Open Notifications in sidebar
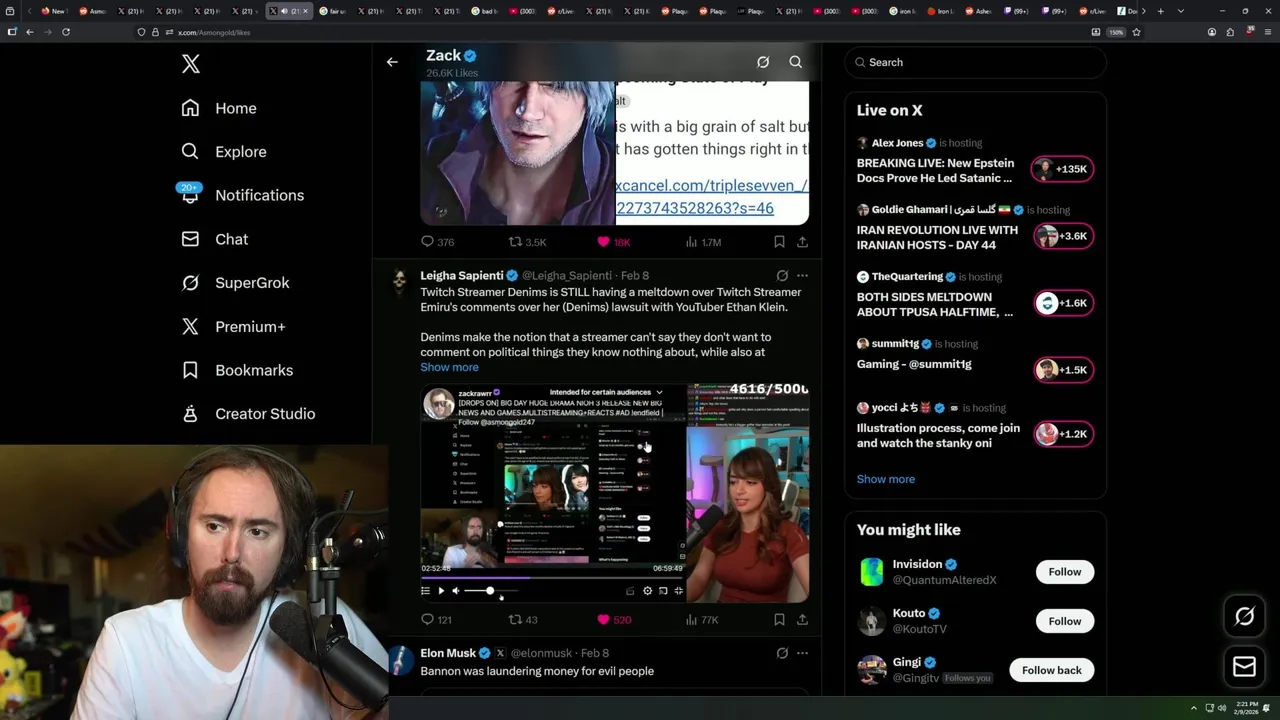Screen dimensions: 1280x720 click(x=242, y=195)
